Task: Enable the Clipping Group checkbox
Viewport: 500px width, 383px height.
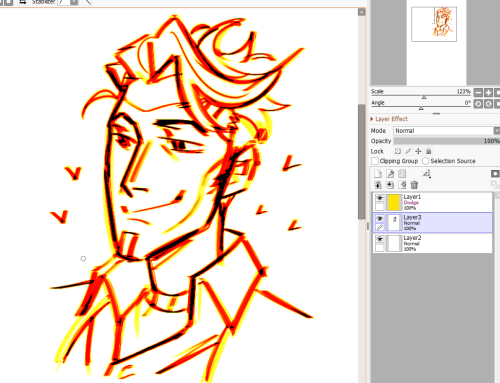Action: click(x=375, y=161)
